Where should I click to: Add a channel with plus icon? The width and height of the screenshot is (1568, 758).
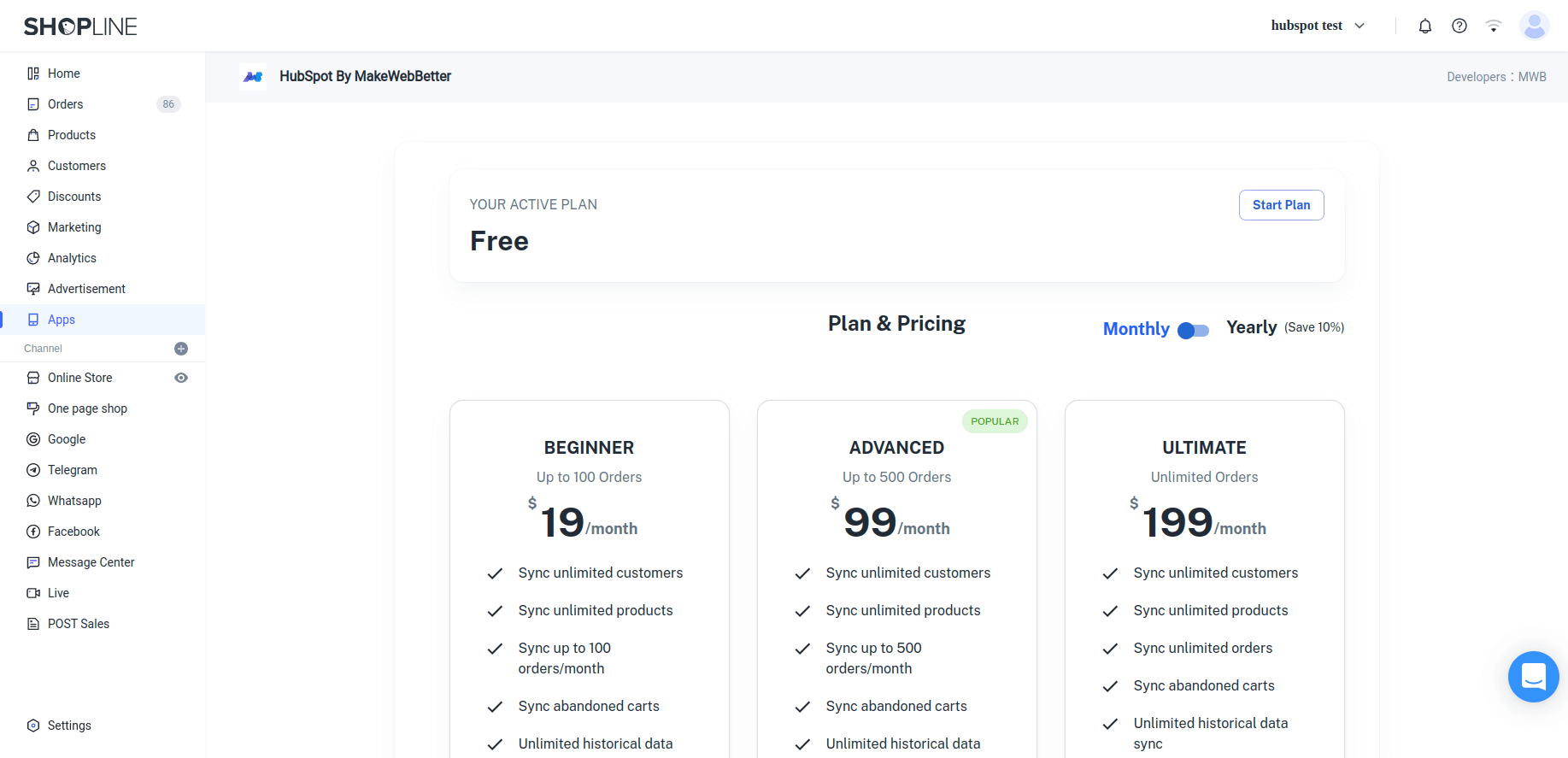(x=181, y=349)
